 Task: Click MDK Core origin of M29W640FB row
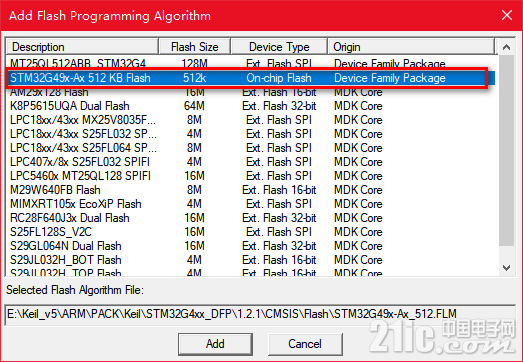[x=358, y=190]
